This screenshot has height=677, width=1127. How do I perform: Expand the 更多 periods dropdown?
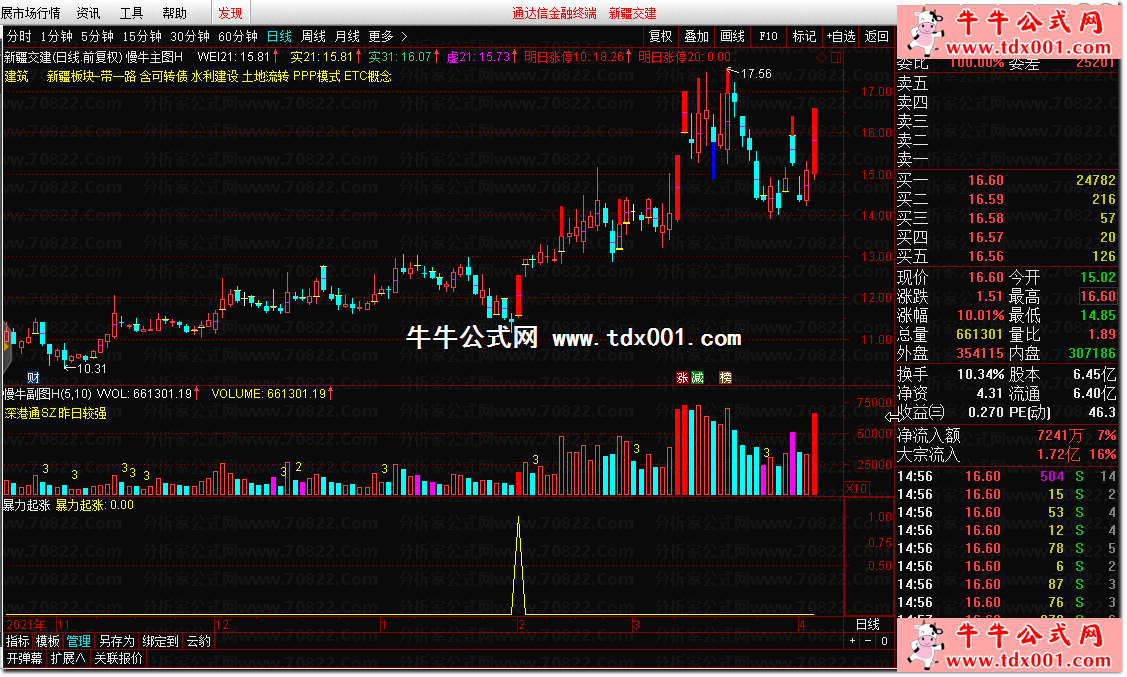coord(387,36)
